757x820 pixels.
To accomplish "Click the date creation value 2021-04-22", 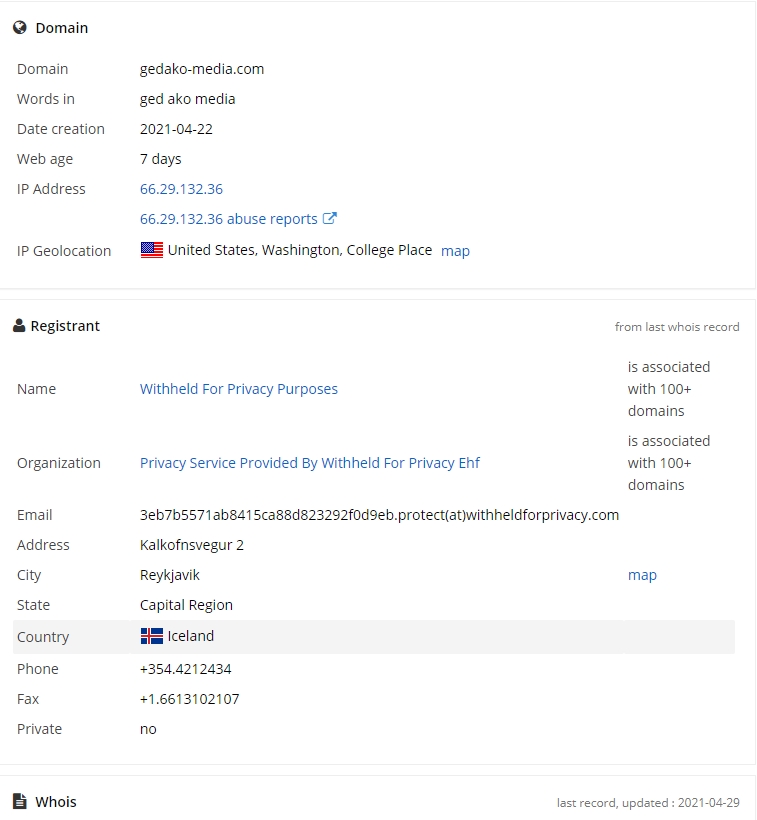I will click(x=176, y=129).
